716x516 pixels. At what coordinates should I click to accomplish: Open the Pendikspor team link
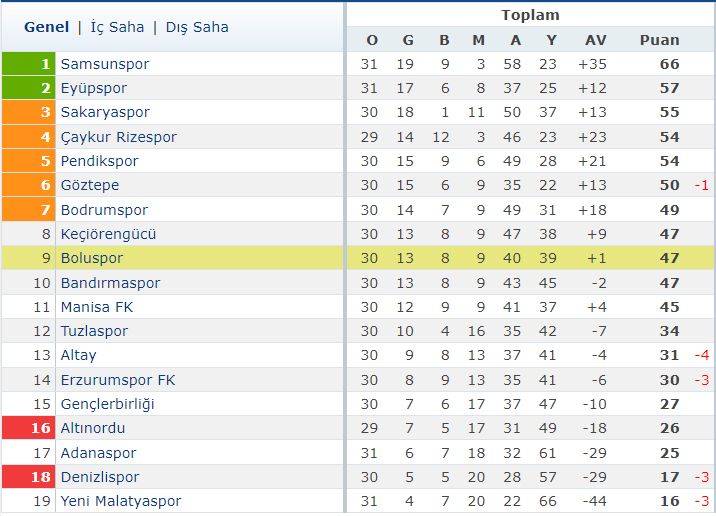(100, 161)
